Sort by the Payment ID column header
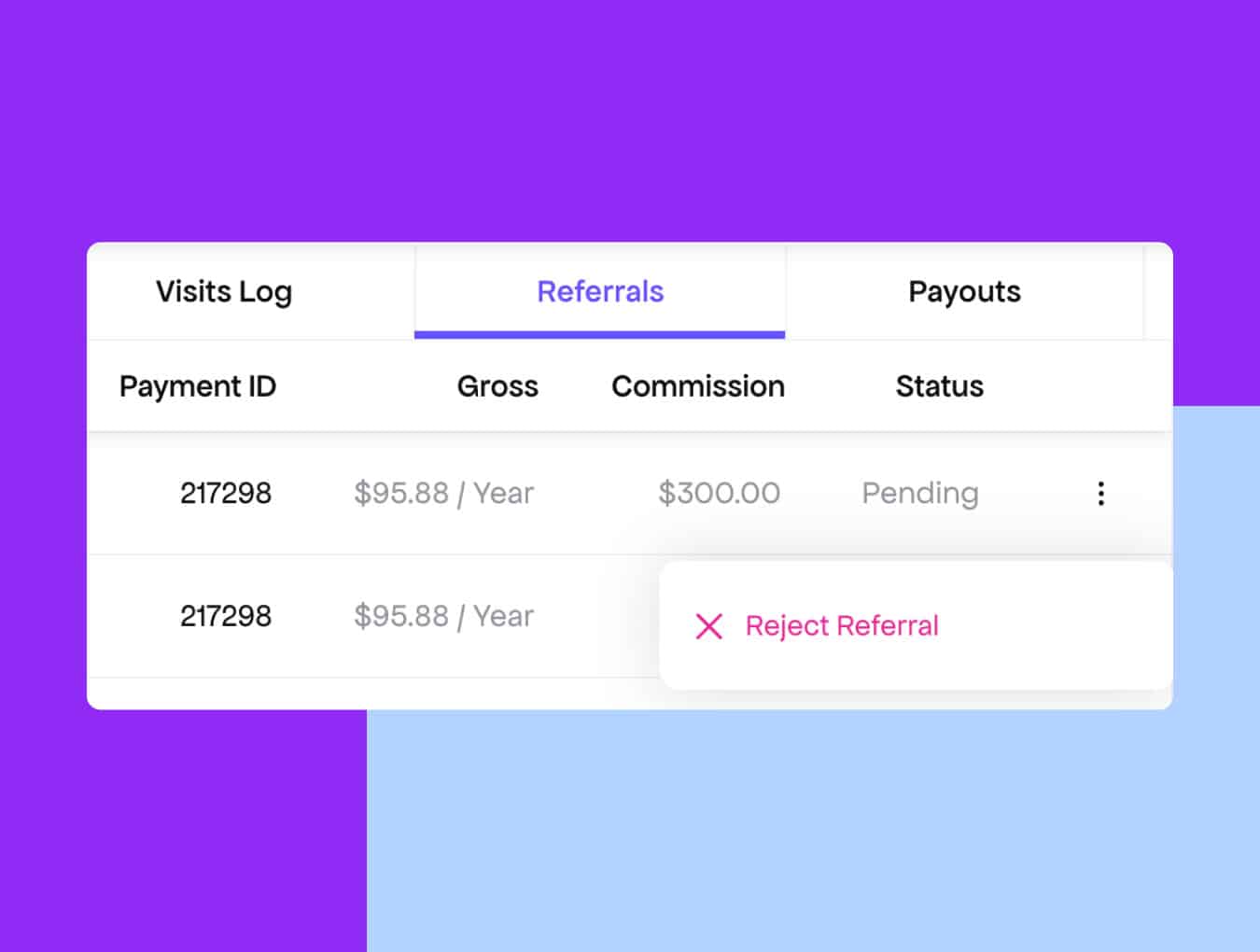 tap(198, 386)
